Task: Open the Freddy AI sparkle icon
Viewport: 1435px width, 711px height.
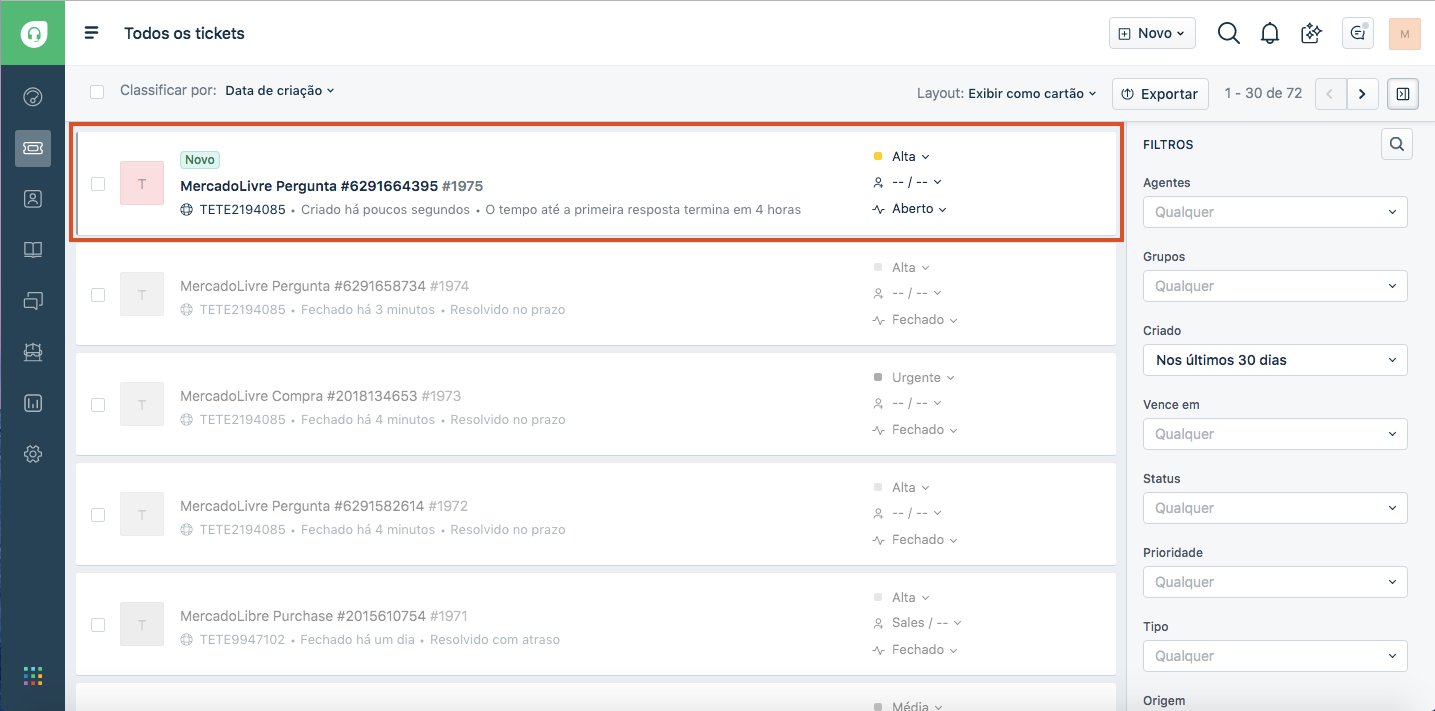Action: (1311, 33)
